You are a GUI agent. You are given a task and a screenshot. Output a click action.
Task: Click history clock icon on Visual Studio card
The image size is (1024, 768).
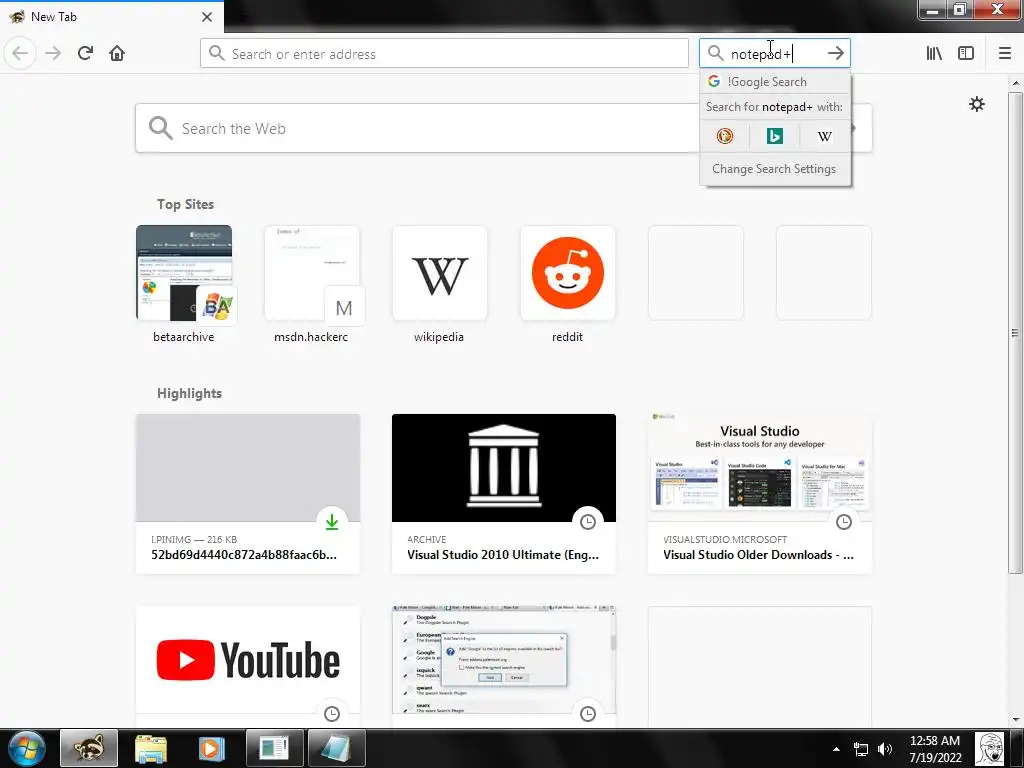coord(844,522)
